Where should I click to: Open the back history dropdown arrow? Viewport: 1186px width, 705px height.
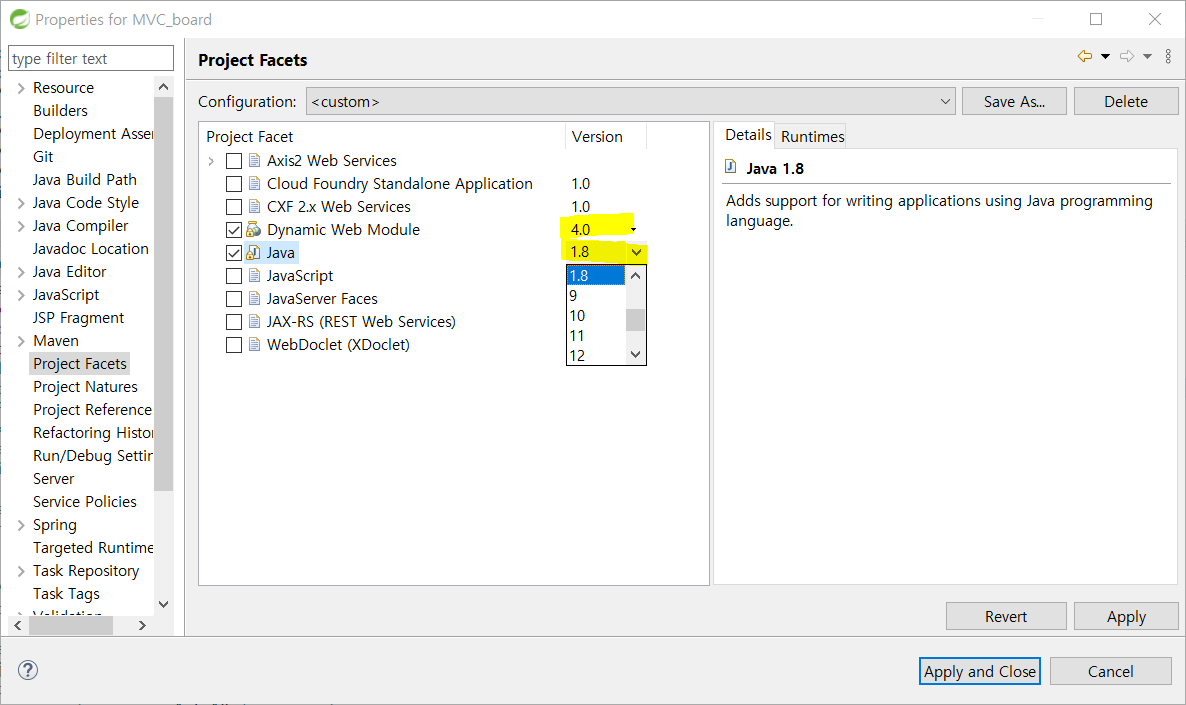1105,57
